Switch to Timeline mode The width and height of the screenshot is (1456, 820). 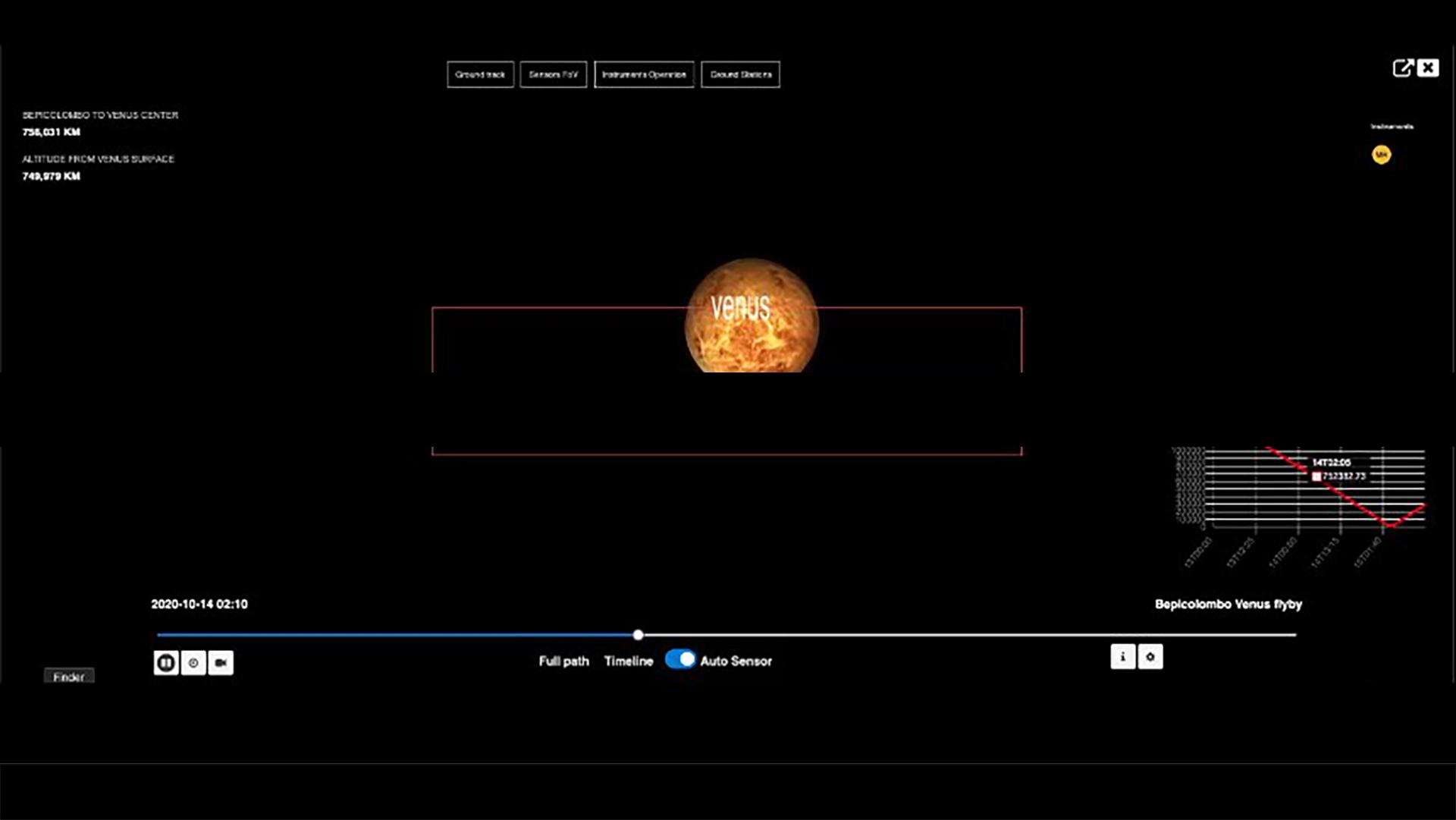point(628,661)
